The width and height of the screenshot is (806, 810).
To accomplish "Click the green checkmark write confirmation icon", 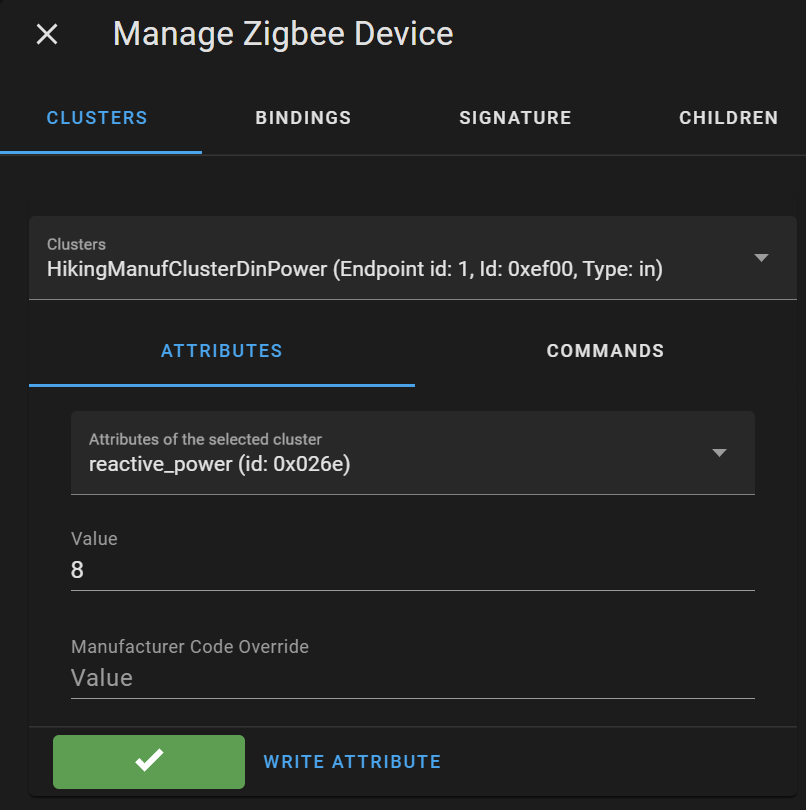I will point(148,761).
